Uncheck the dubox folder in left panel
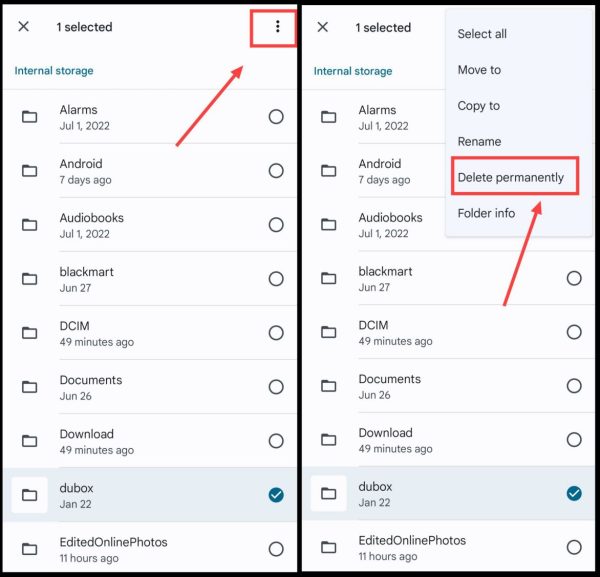The image size is (600, 577). 276,495
